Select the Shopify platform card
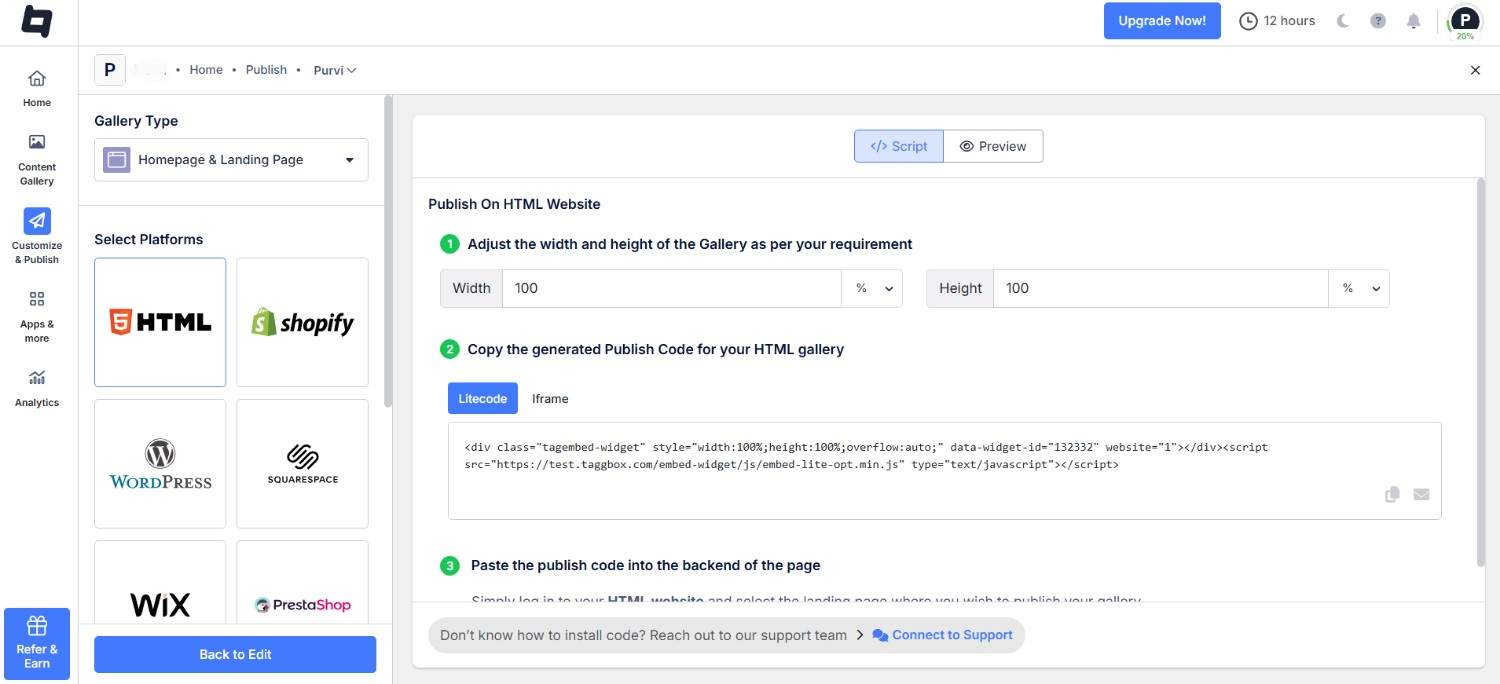The height and width of the screenshot is (684, 1500). tap(302, 321)
